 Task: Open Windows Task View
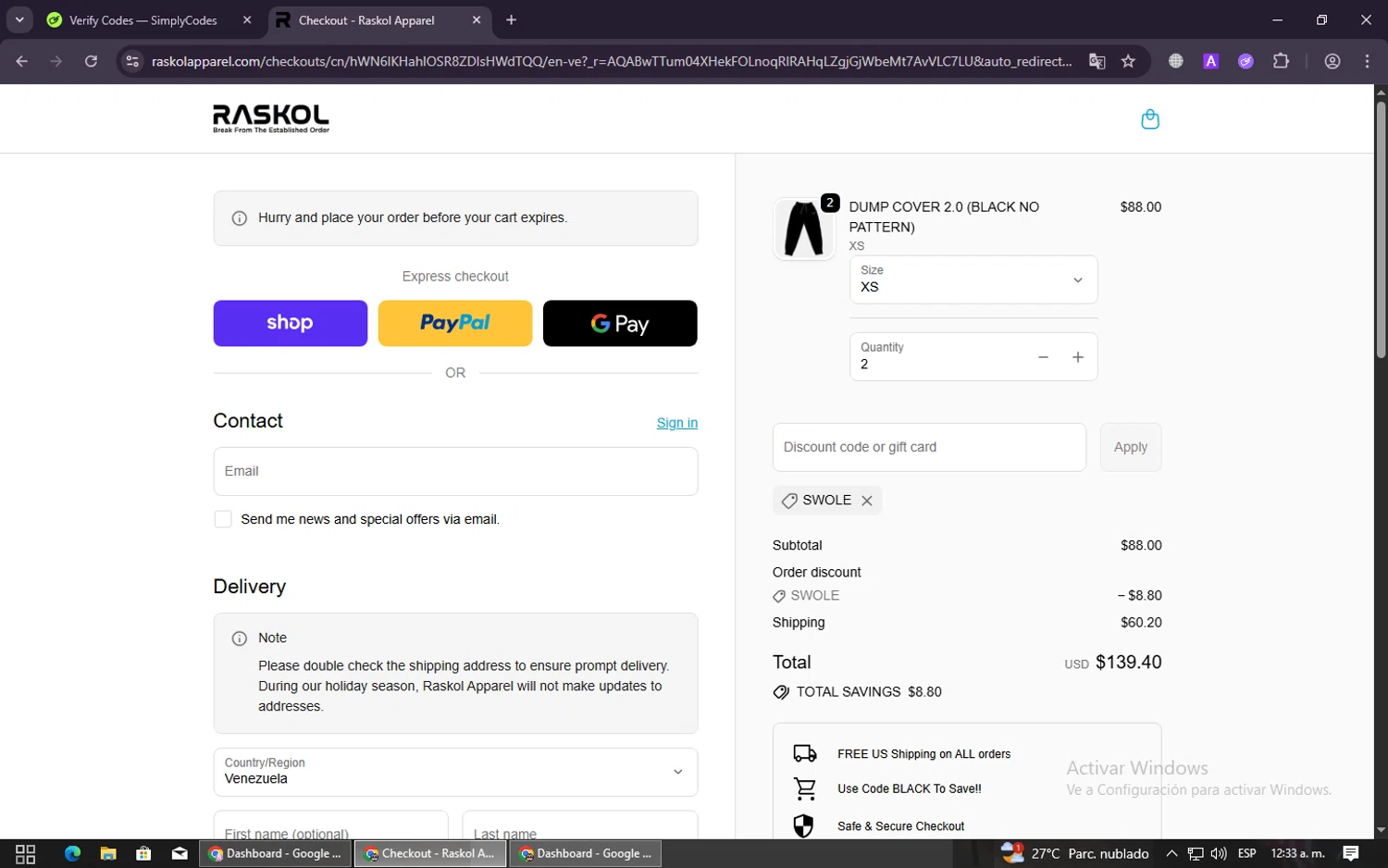(x=26, y=853)
